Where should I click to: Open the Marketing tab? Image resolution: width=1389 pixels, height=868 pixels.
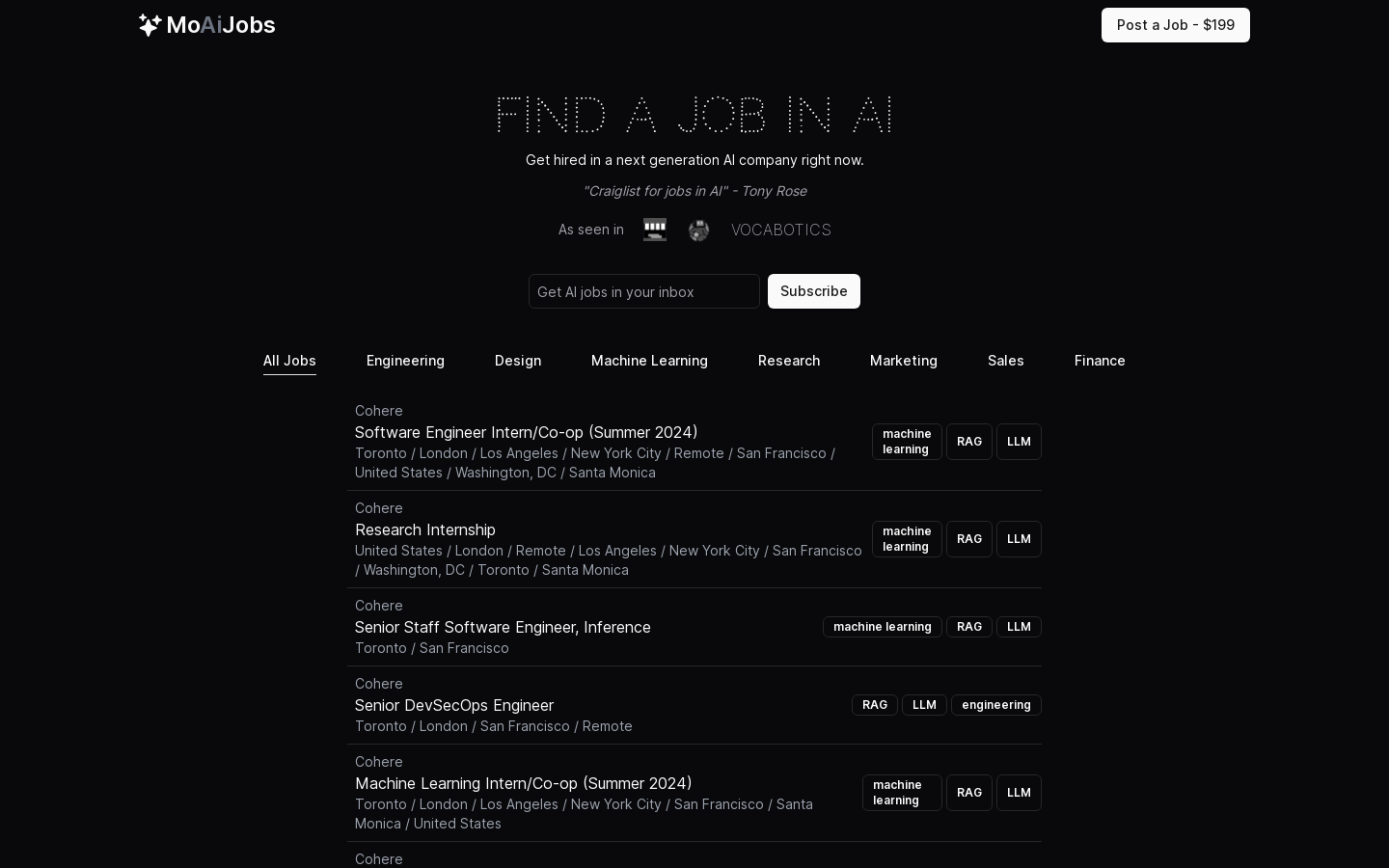click(x=904, y=361)
